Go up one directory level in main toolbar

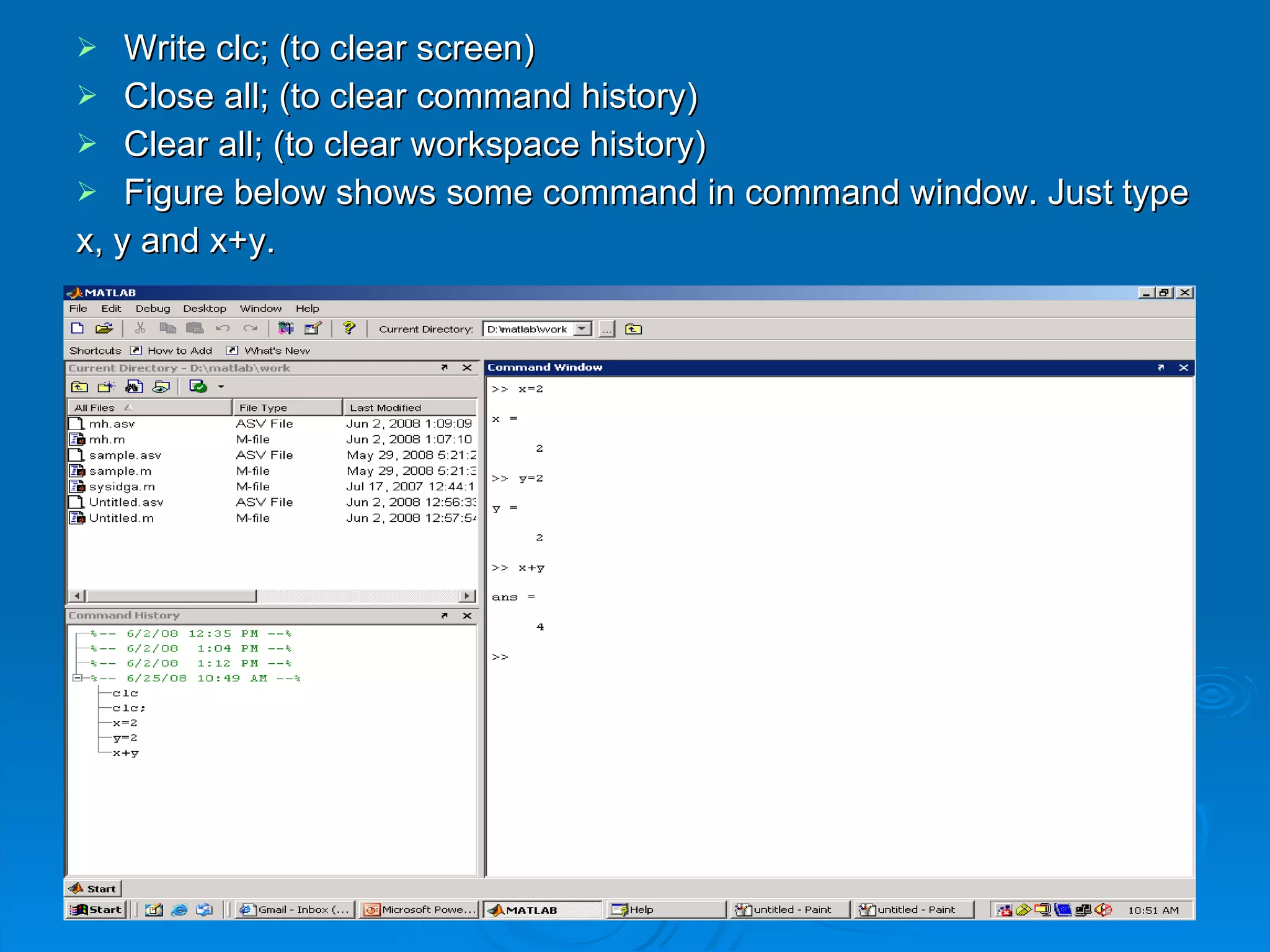coord(633,329)
